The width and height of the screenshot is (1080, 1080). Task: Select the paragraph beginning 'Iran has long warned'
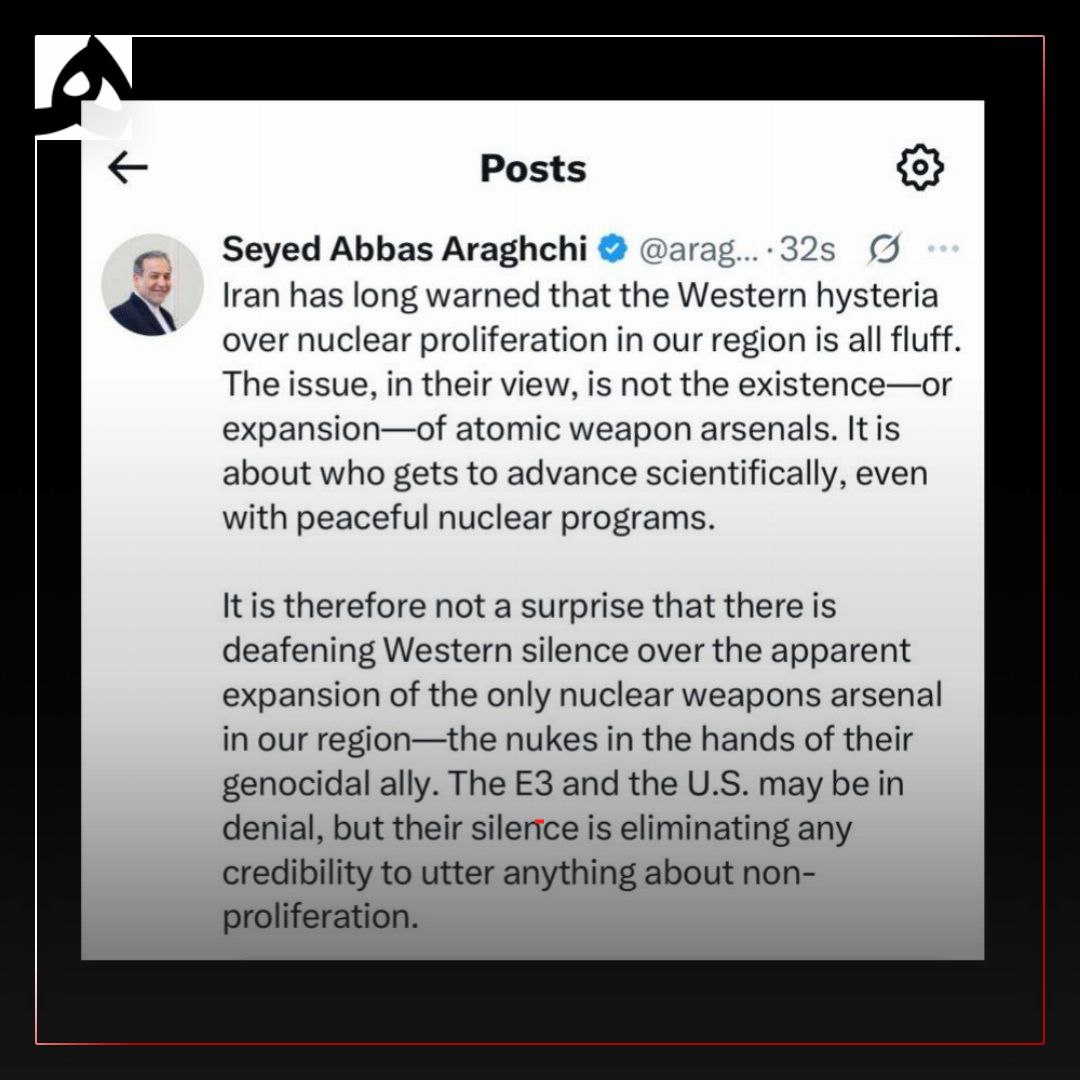tap(592, 406)
